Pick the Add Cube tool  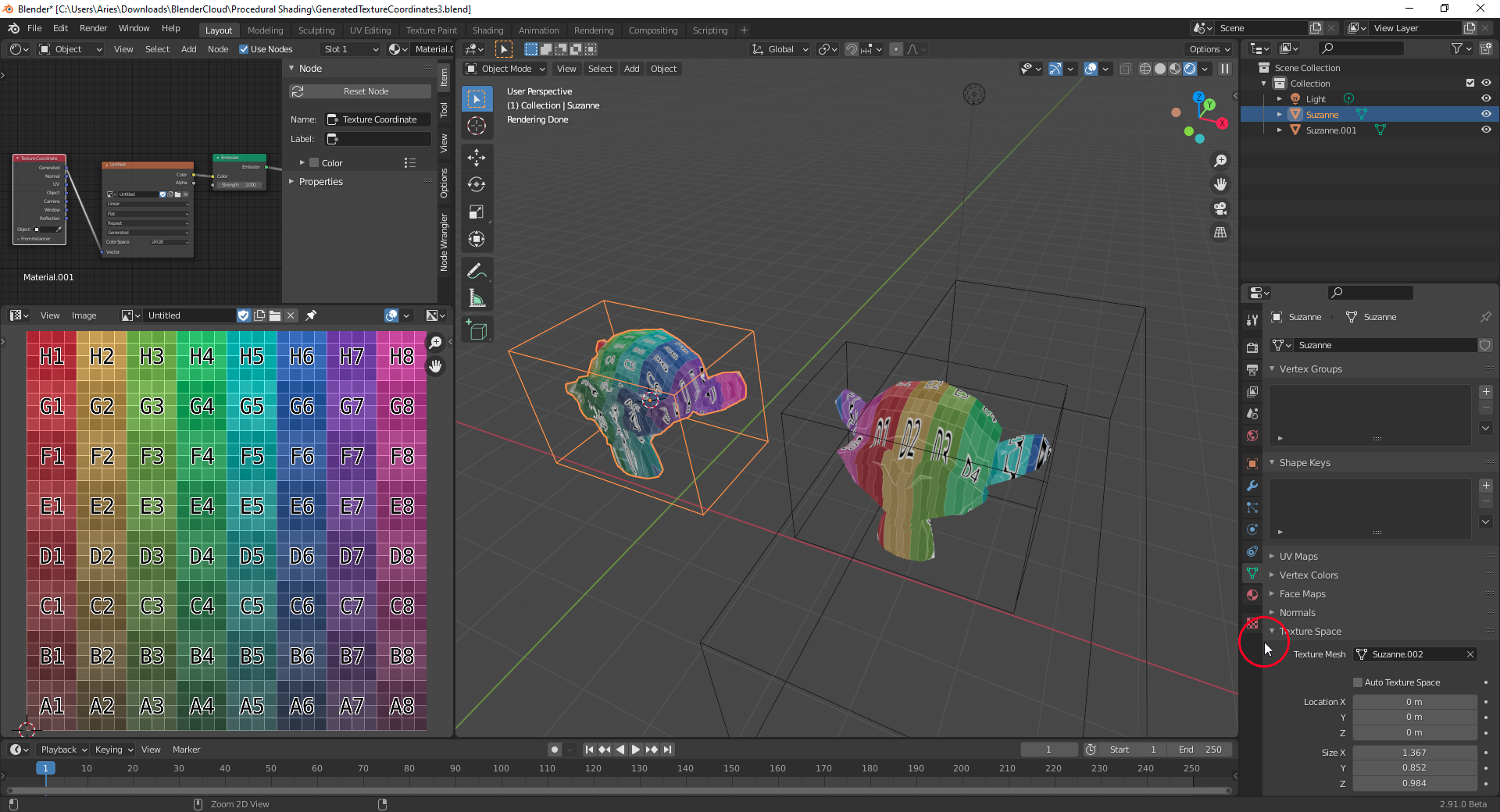coord(477,329)
